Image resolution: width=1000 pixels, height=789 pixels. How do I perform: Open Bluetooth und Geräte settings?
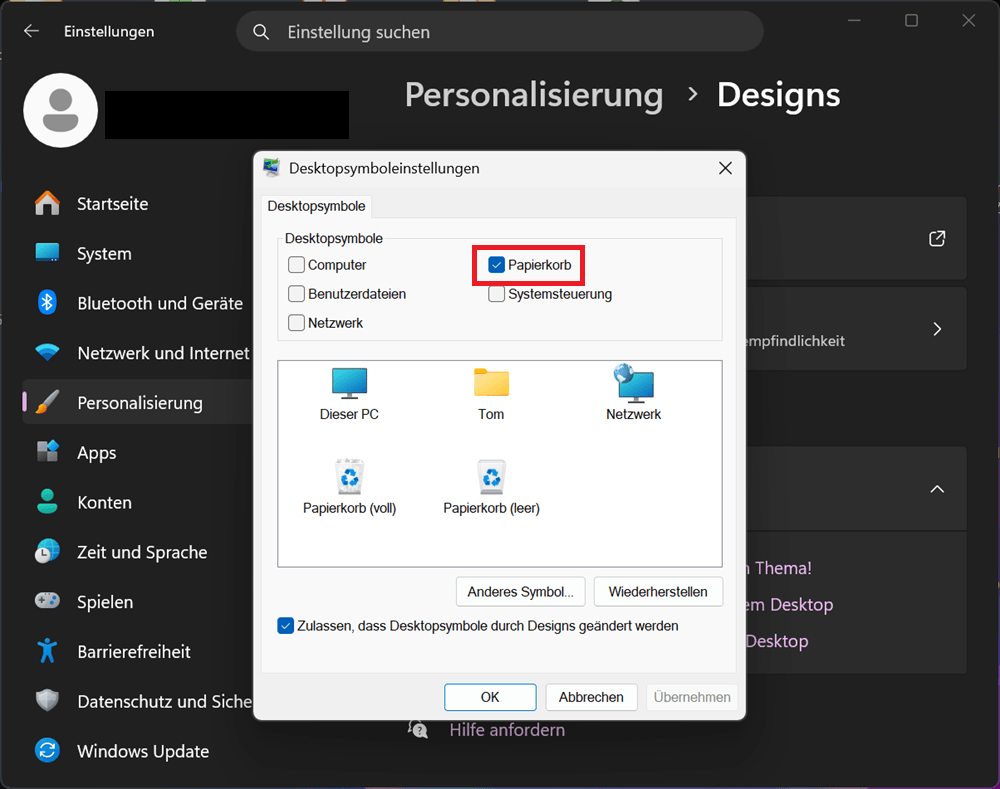coord(137,304)
